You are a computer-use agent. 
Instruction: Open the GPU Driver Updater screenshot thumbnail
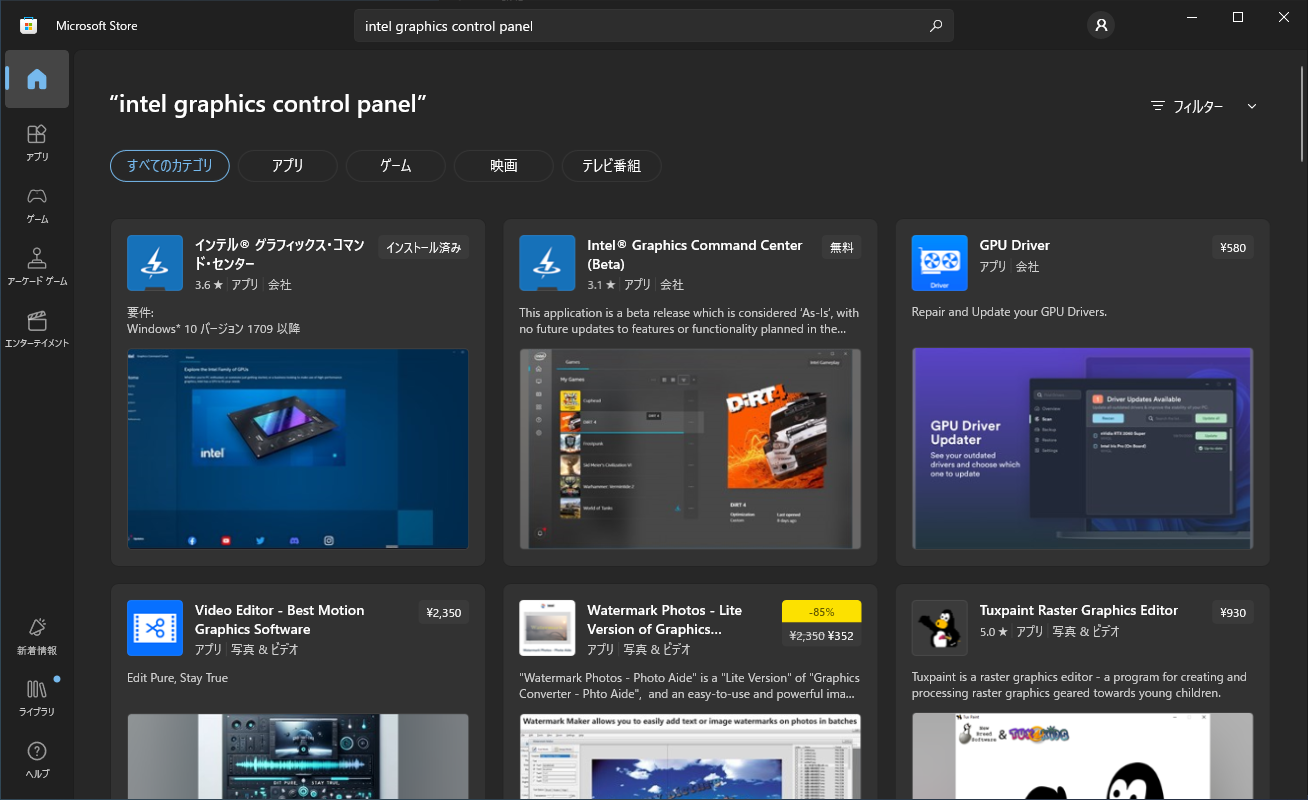pos(1083,449)
